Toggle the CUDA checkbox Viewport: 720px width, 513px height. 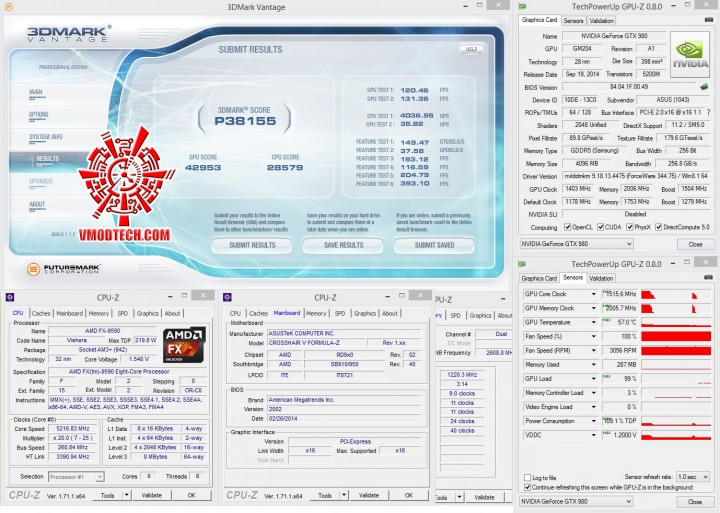coord(600,227)
